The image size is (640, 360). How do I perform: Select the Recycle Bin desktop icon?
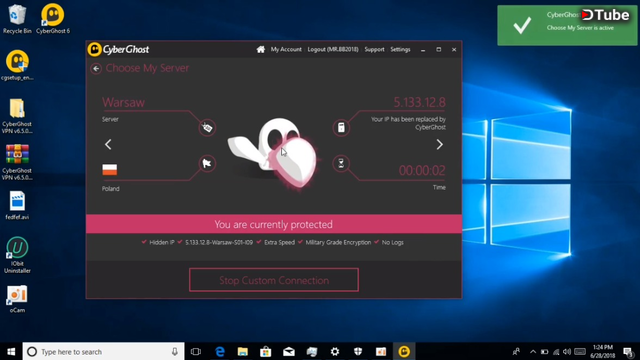17,19
